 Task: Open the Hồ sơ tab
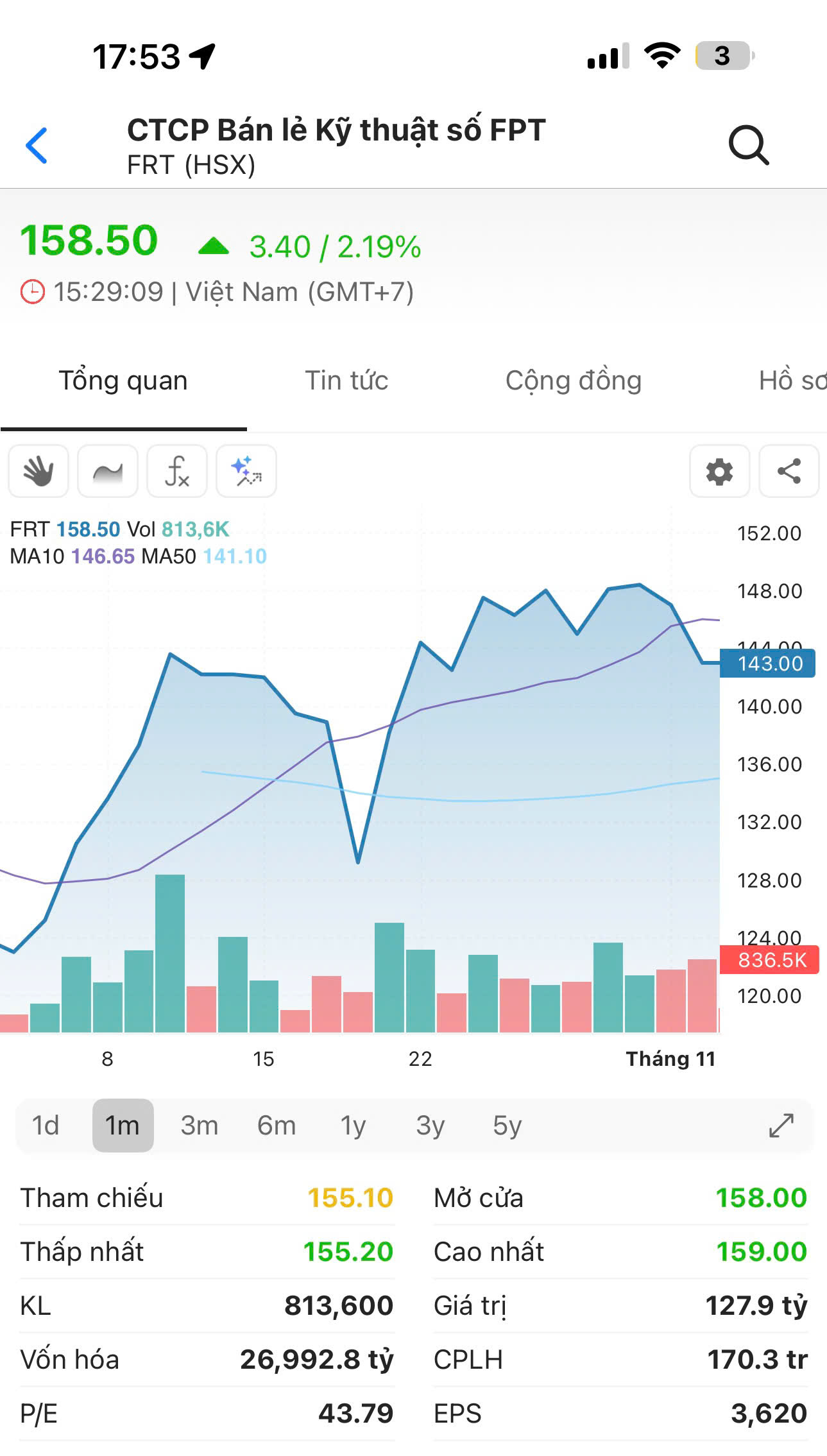792,381
